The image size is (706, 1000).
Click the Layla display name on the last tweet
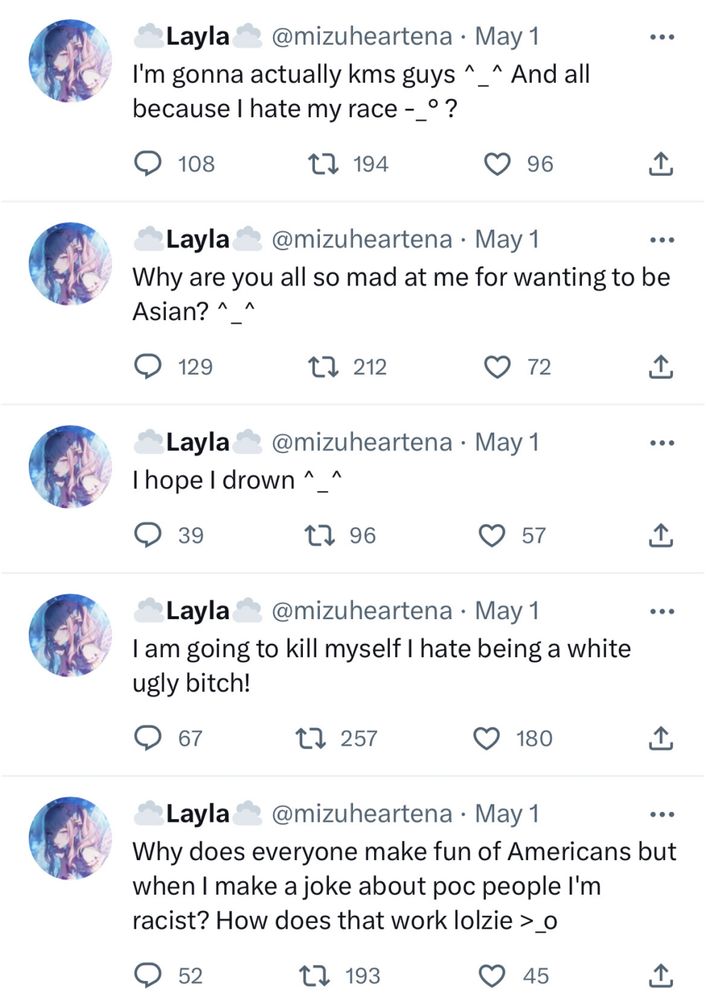(x=197, y=814)
